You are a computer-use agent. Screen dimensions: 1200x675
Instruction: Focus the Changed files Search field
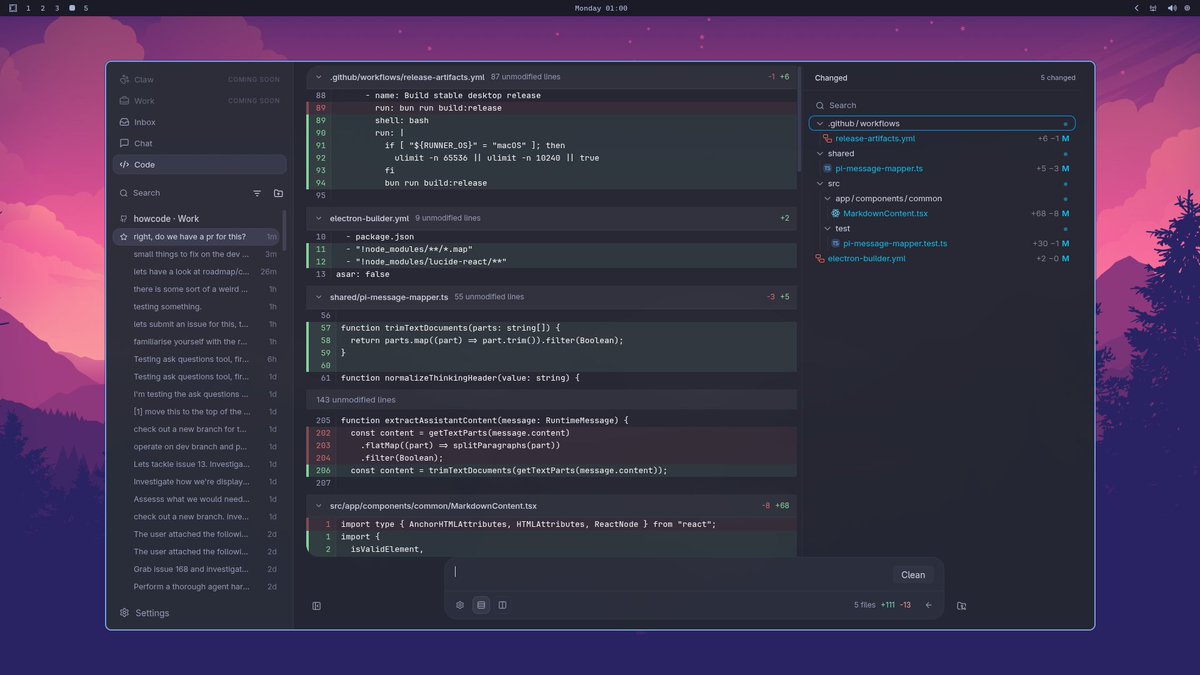point(943,105)
